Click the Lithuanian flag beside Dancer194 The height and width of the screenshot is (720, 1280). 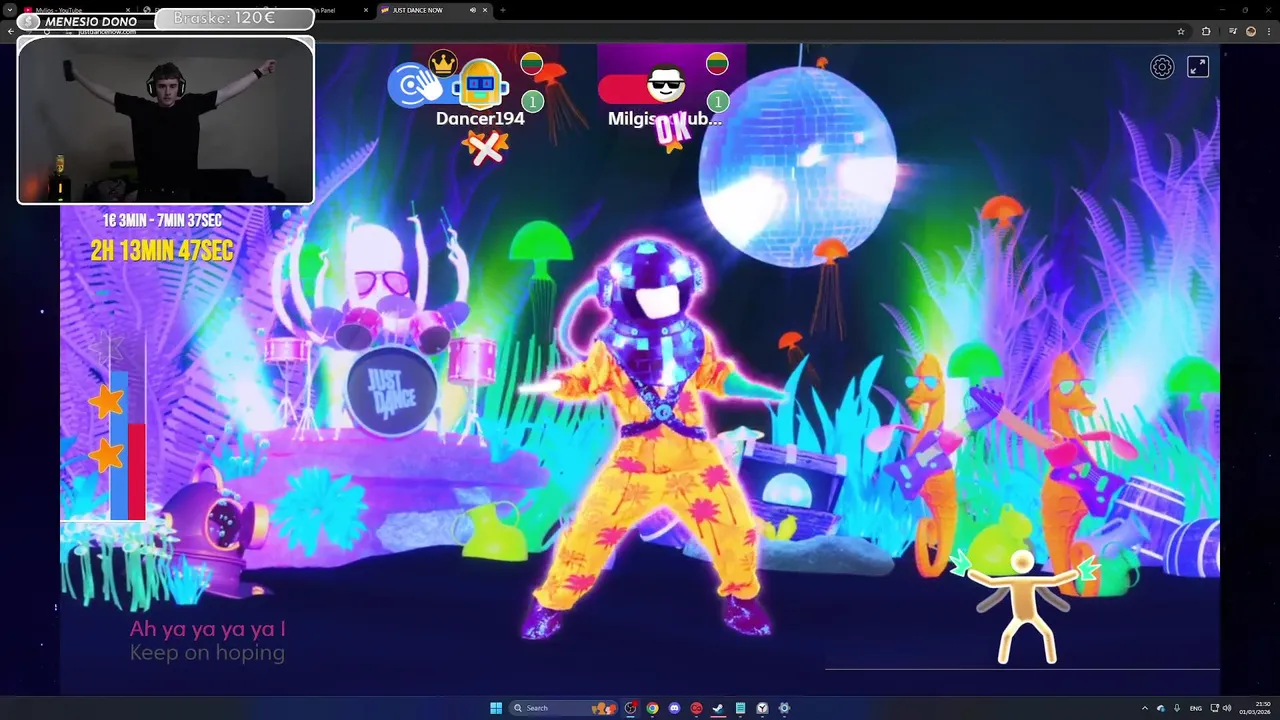click(x=532, y=64)
